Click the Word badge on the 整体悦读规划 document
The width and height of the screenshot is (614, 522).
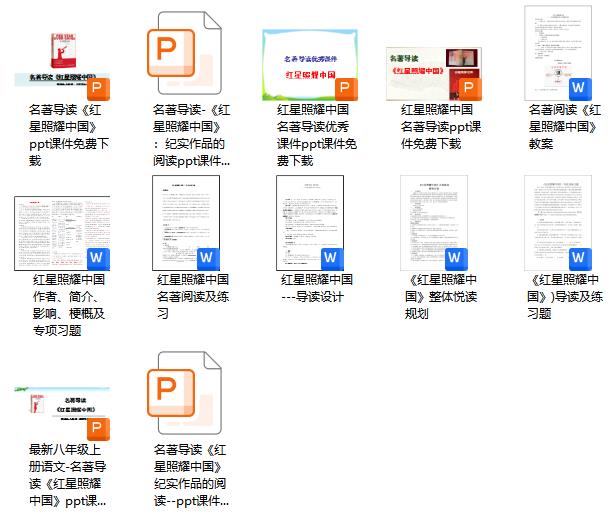point(454,258)
